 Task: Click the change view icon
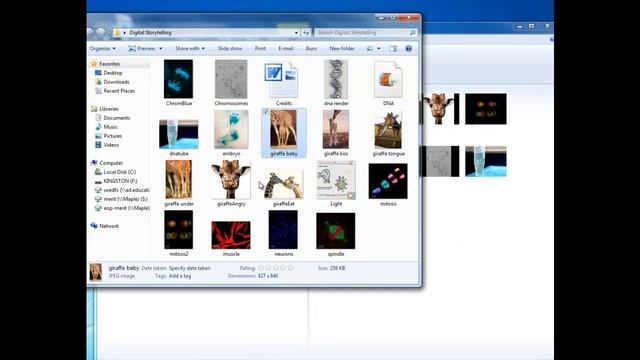(370, 49)
